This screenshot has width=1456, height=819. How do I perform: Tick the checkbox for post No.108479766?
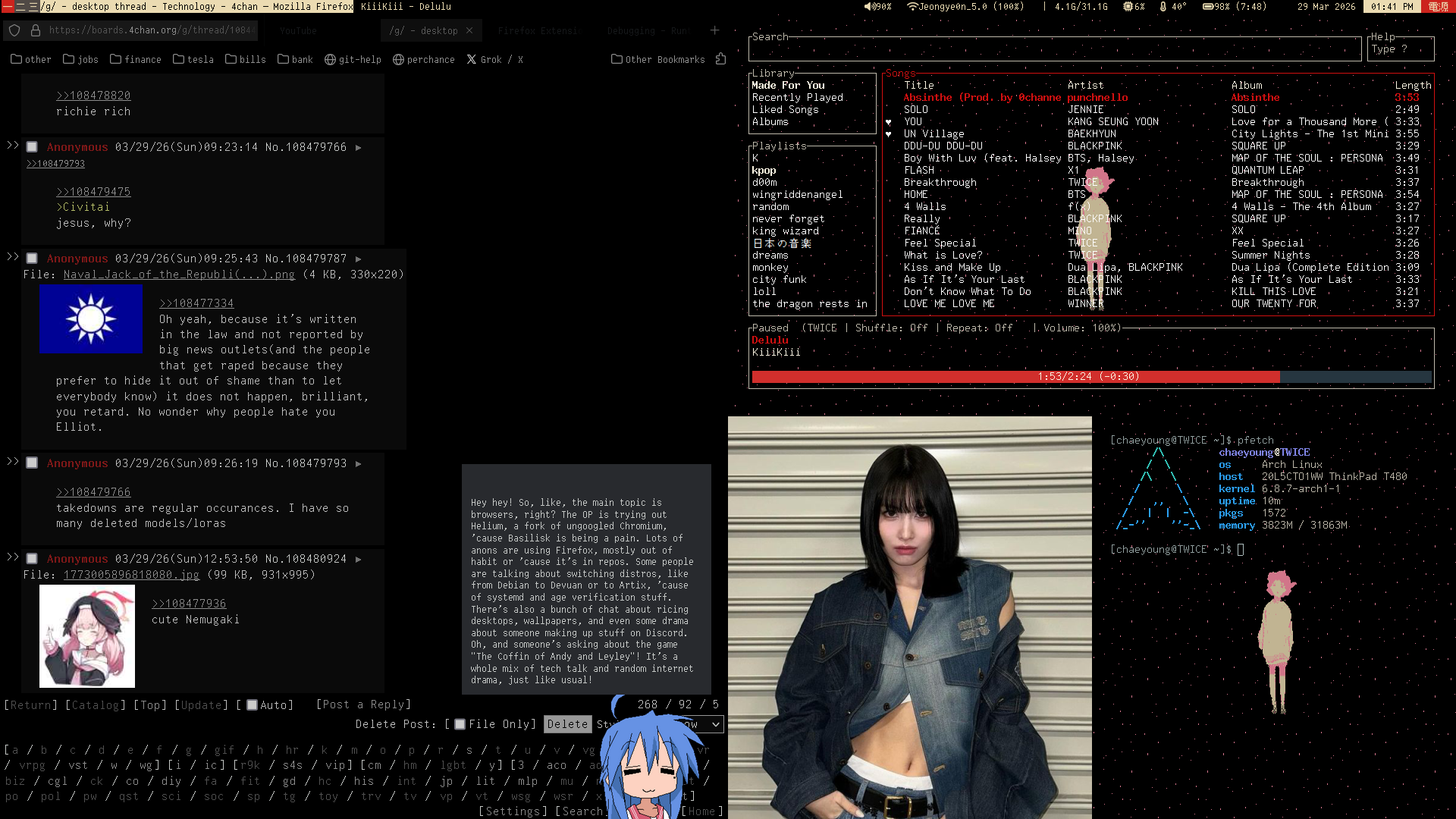coord(32,147)
